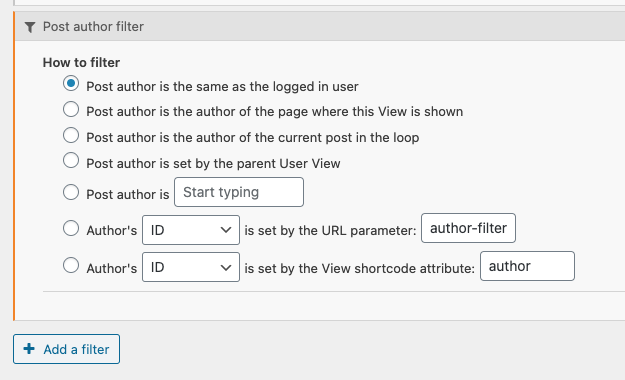
Task: Click 'is set by the View shortcode attribute:' text
Action: 360,268
